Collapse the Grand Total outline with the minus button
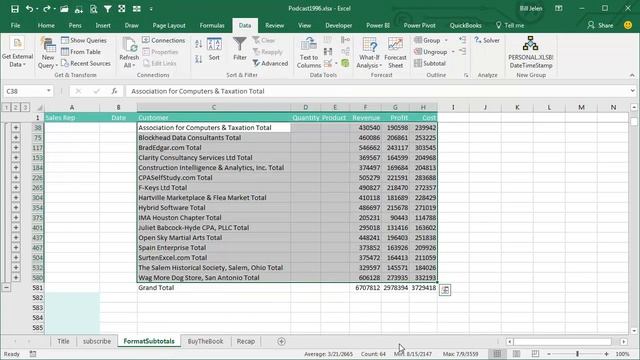 click(x=6, y=287)
